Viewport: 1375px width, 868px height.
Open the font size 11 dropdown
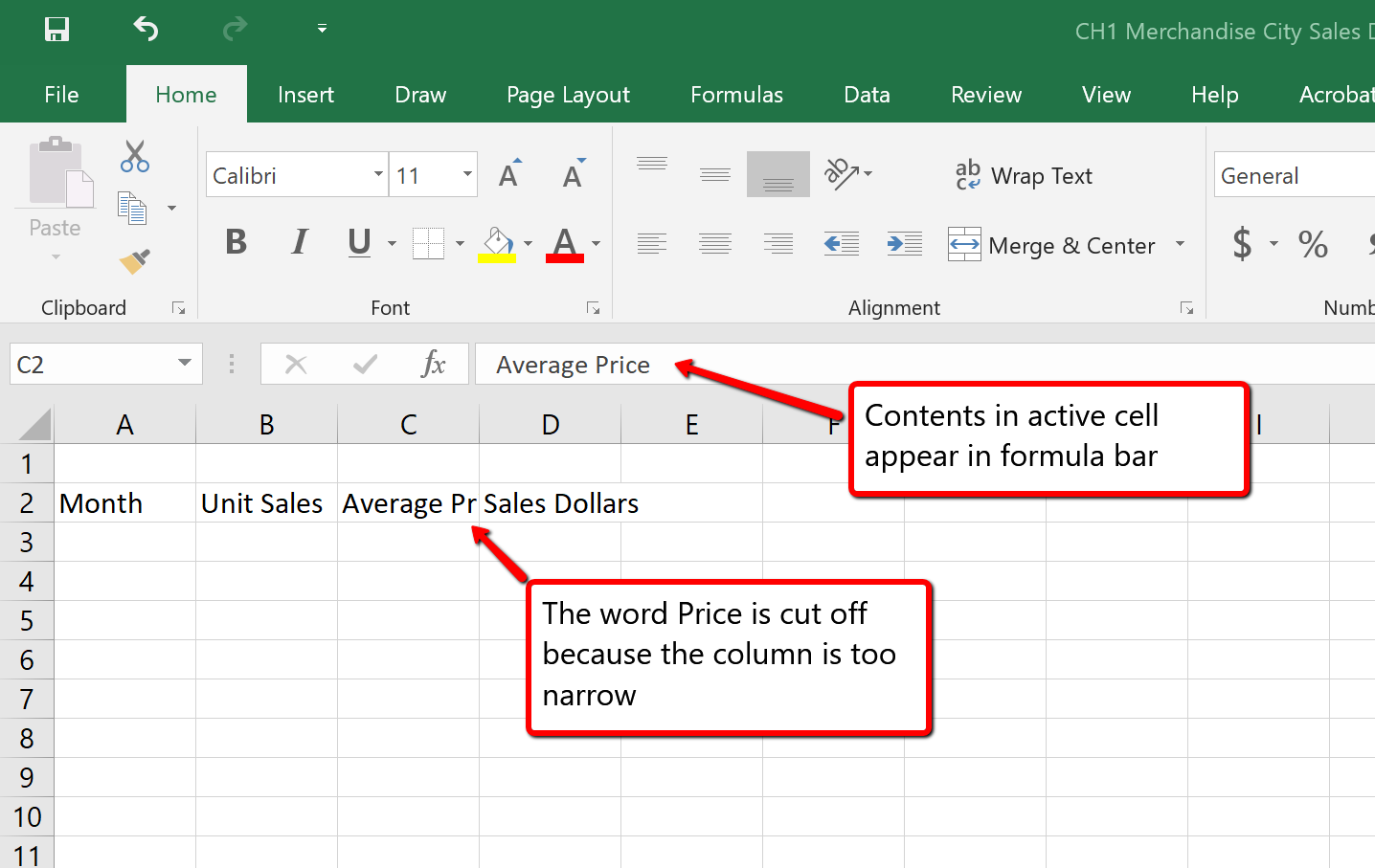pos(467,174)
